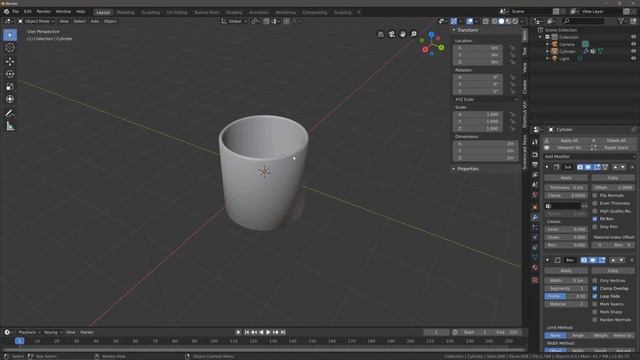
Task: Copy the Bevel modifier
Action: tap(613, 271)
